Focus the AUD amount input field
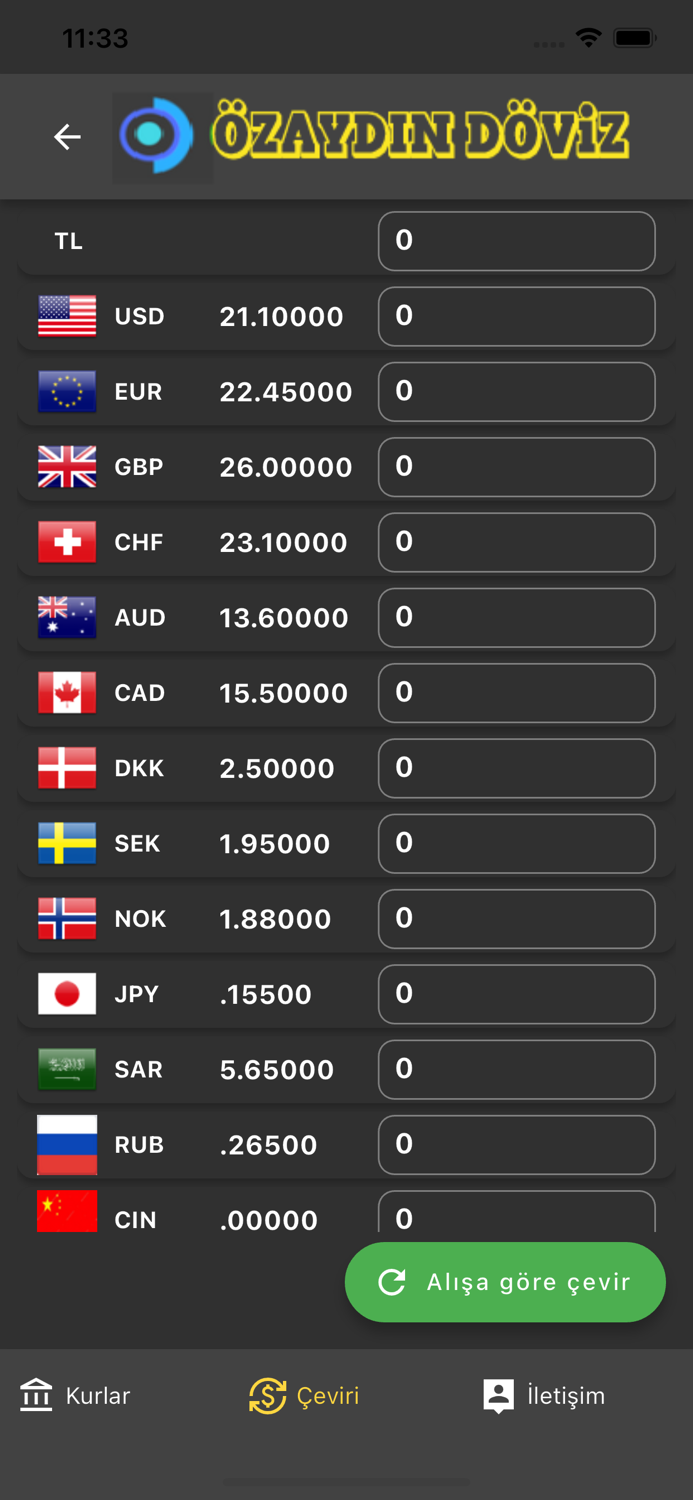 [516, 617]
